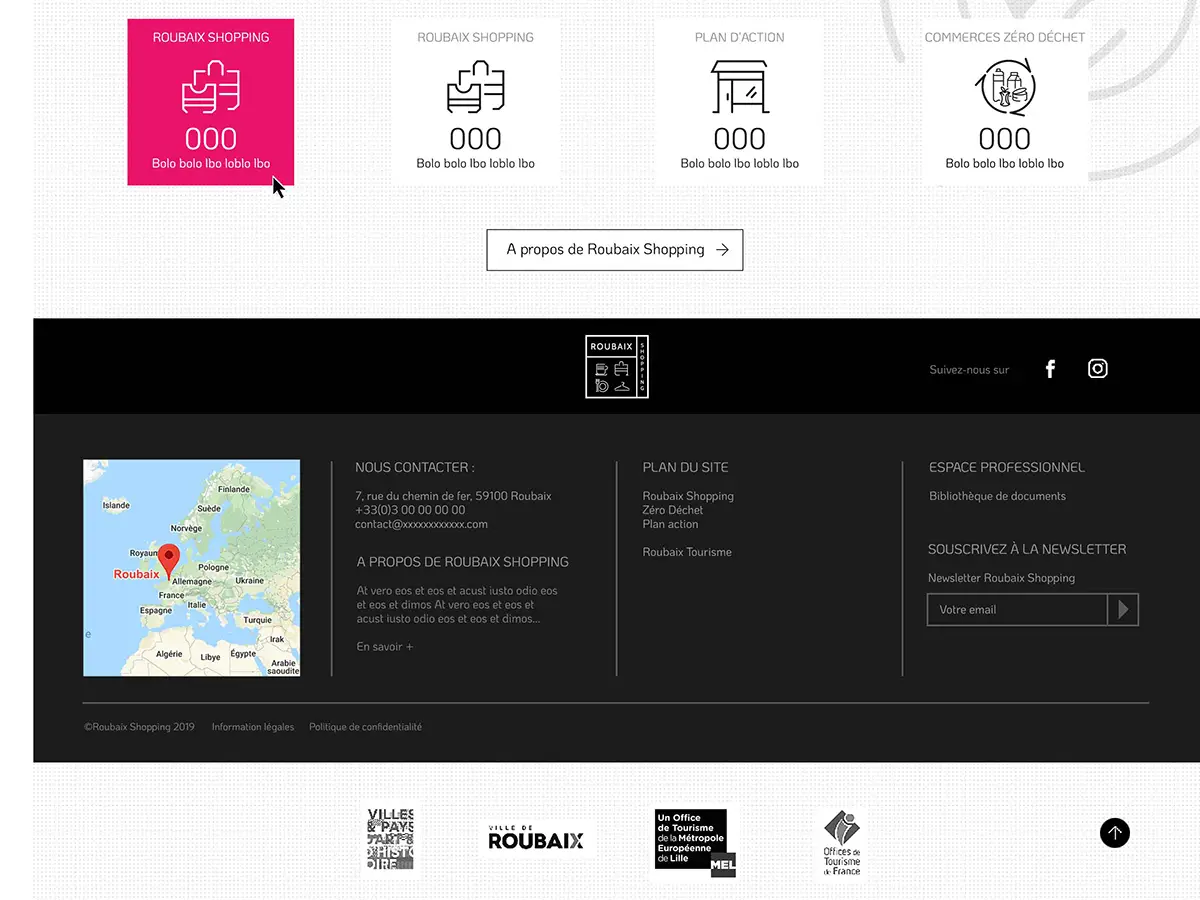The width and height of the screenshot is (1200, 900).
Task: Click the shopping bags icon in white Roubaix Shopping card
Action: (x=475, y=87)
